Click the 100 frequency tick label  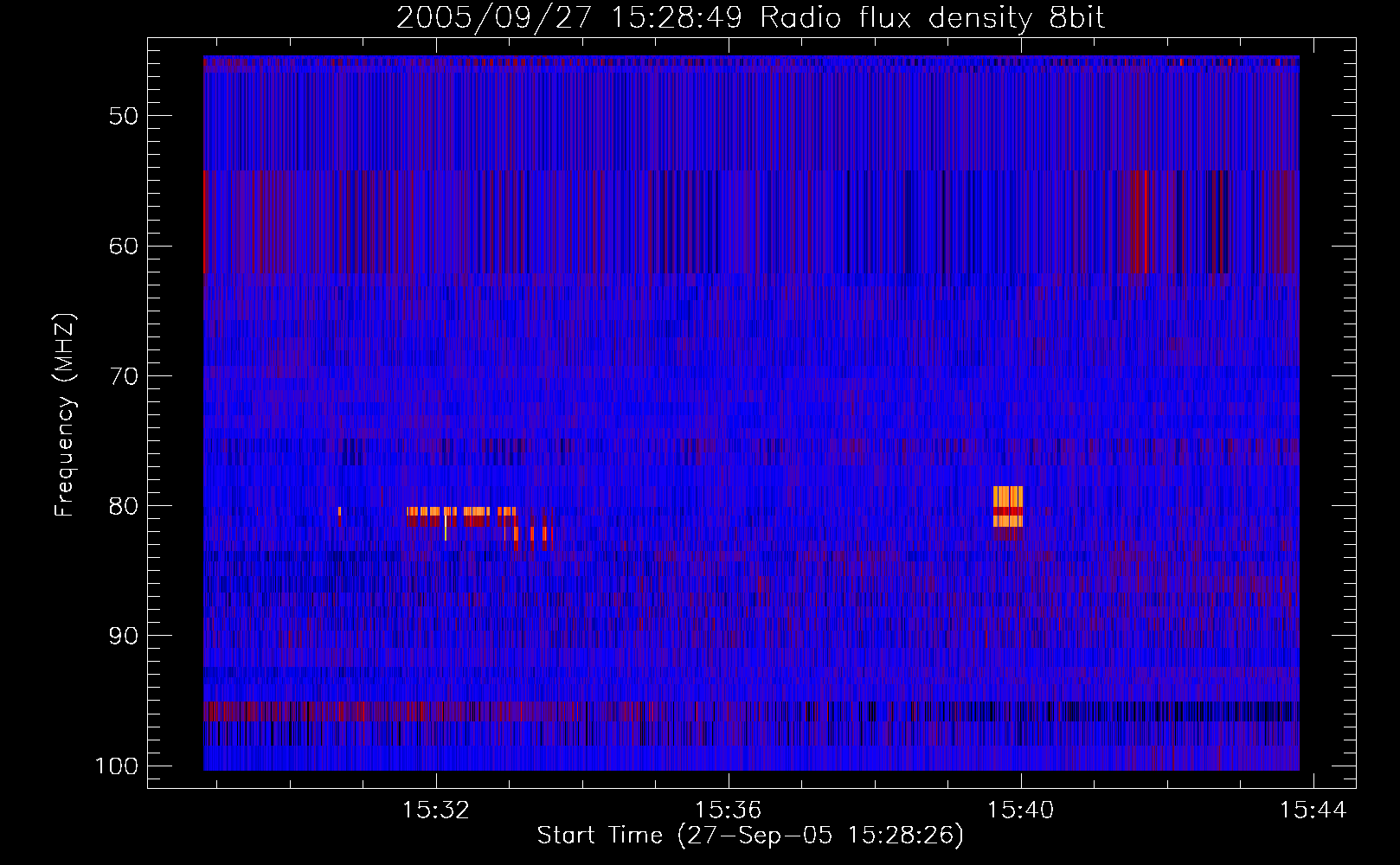(117, 766)
